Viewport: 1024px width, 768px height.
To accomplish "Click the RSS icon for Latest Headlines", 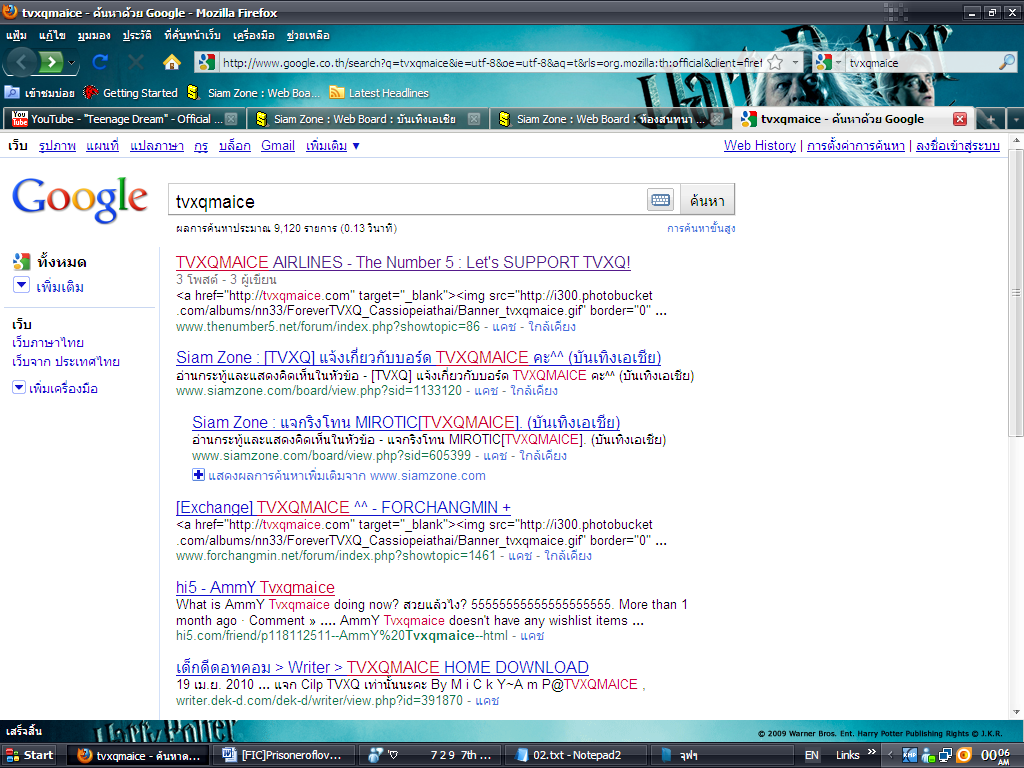I will [x=337, y=93].
